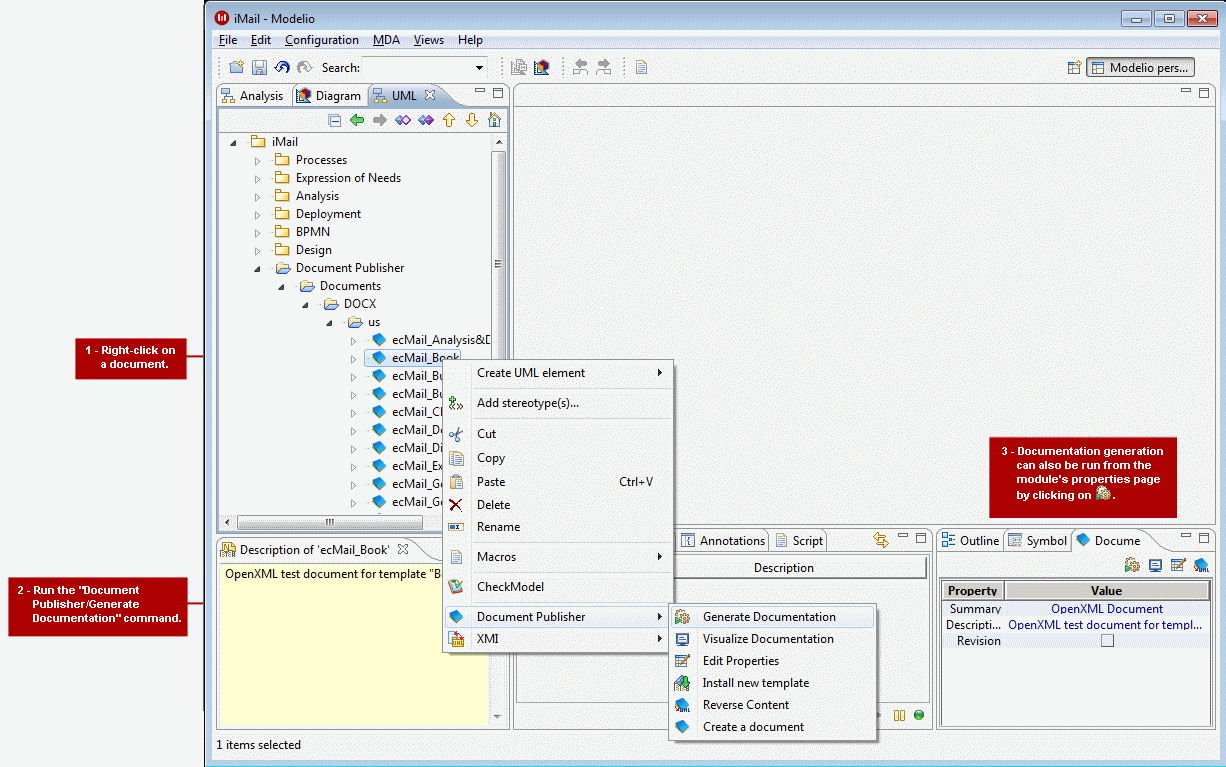This screenshot has width=1226, height=767.
Task: Close the UML tab
Action: coord(430,95)
